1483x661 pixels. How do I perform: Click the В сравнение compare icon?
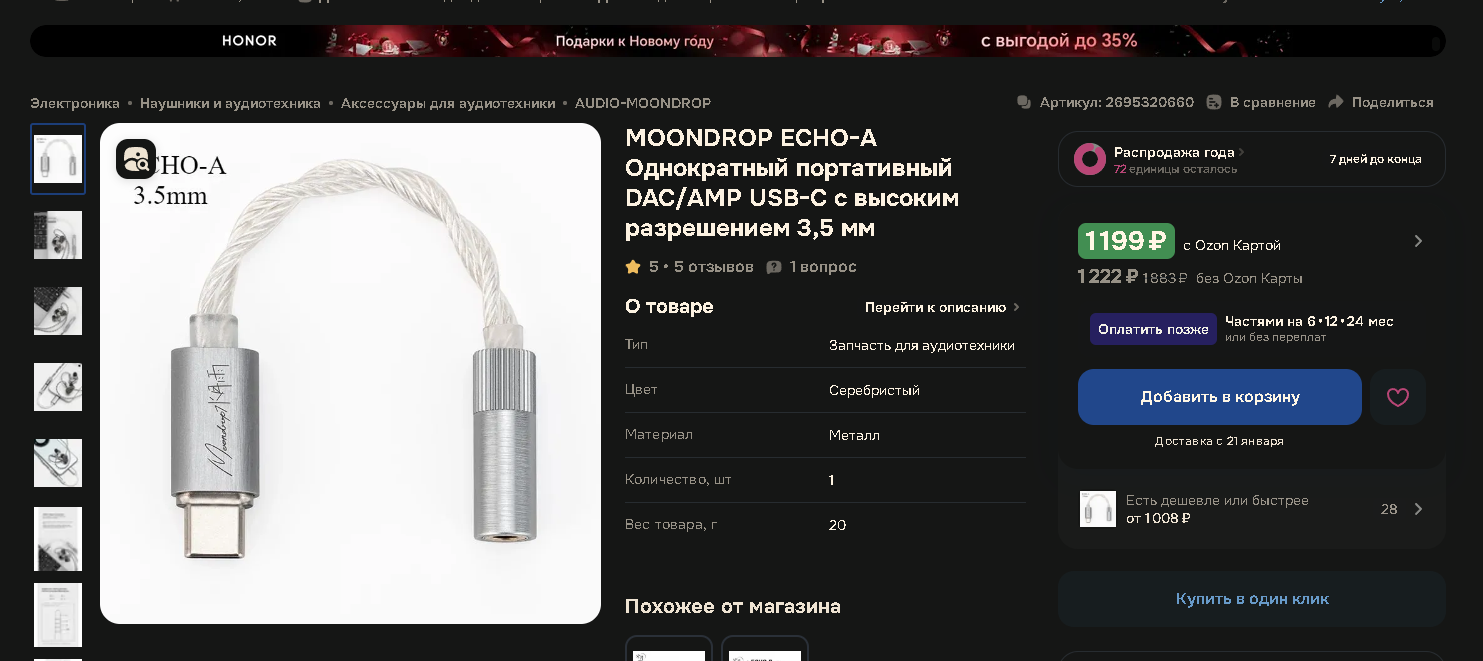tap(1214, 102)
